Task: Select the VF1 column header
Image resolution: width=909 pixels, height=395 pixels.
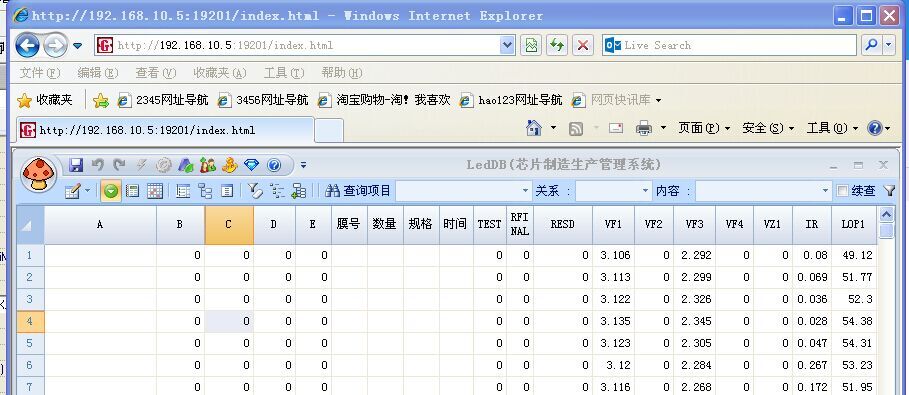Action: click(613, 225)
